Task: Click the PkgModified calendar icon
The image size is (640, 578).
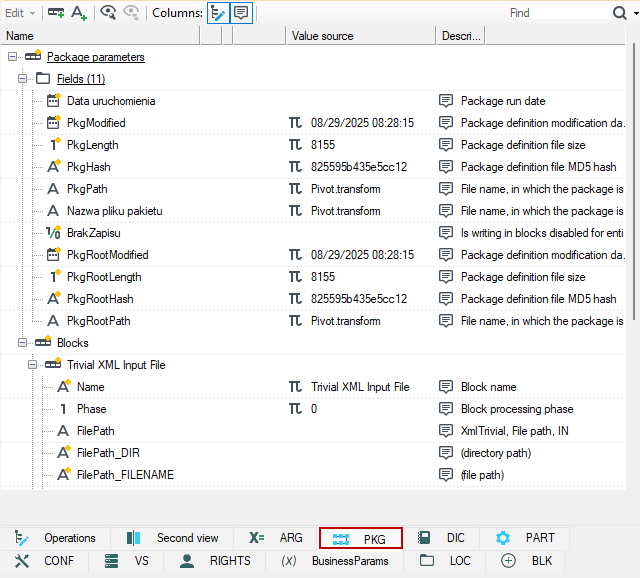Action: [x=53, y=122]
